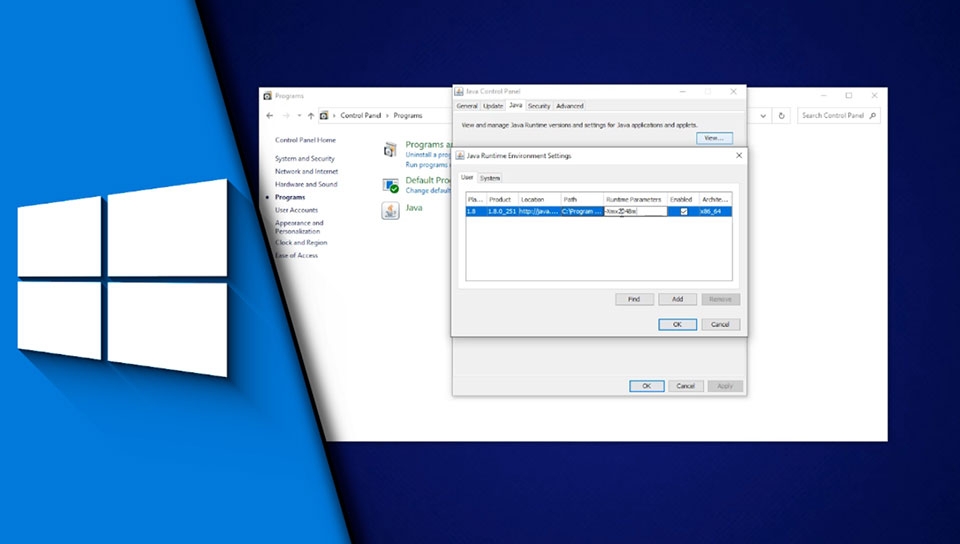
Task: Click the x86_64 architecture cell
Action: pyautogui.click(x=716, y=211)
